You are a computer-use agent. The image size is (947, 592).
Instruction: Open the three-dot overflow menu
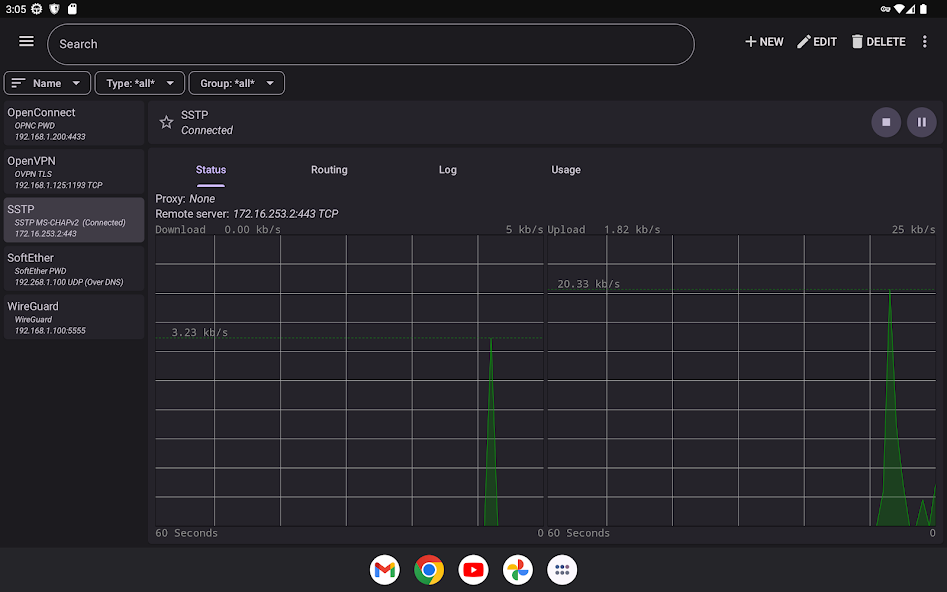pyautogui.click(x=925, y=42)
